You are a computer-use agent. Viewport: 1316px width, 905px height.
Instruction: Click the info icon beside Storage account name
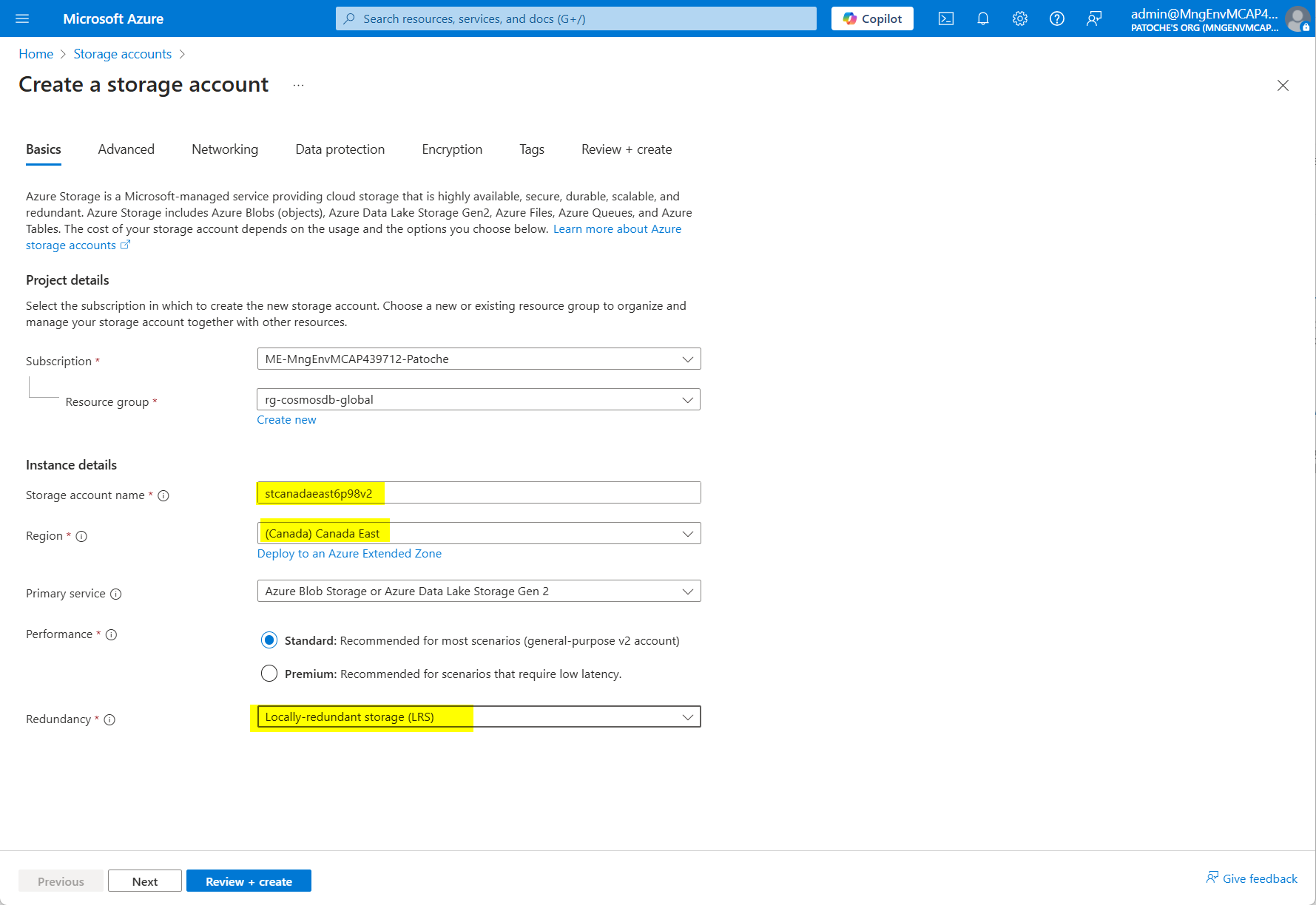163,495
